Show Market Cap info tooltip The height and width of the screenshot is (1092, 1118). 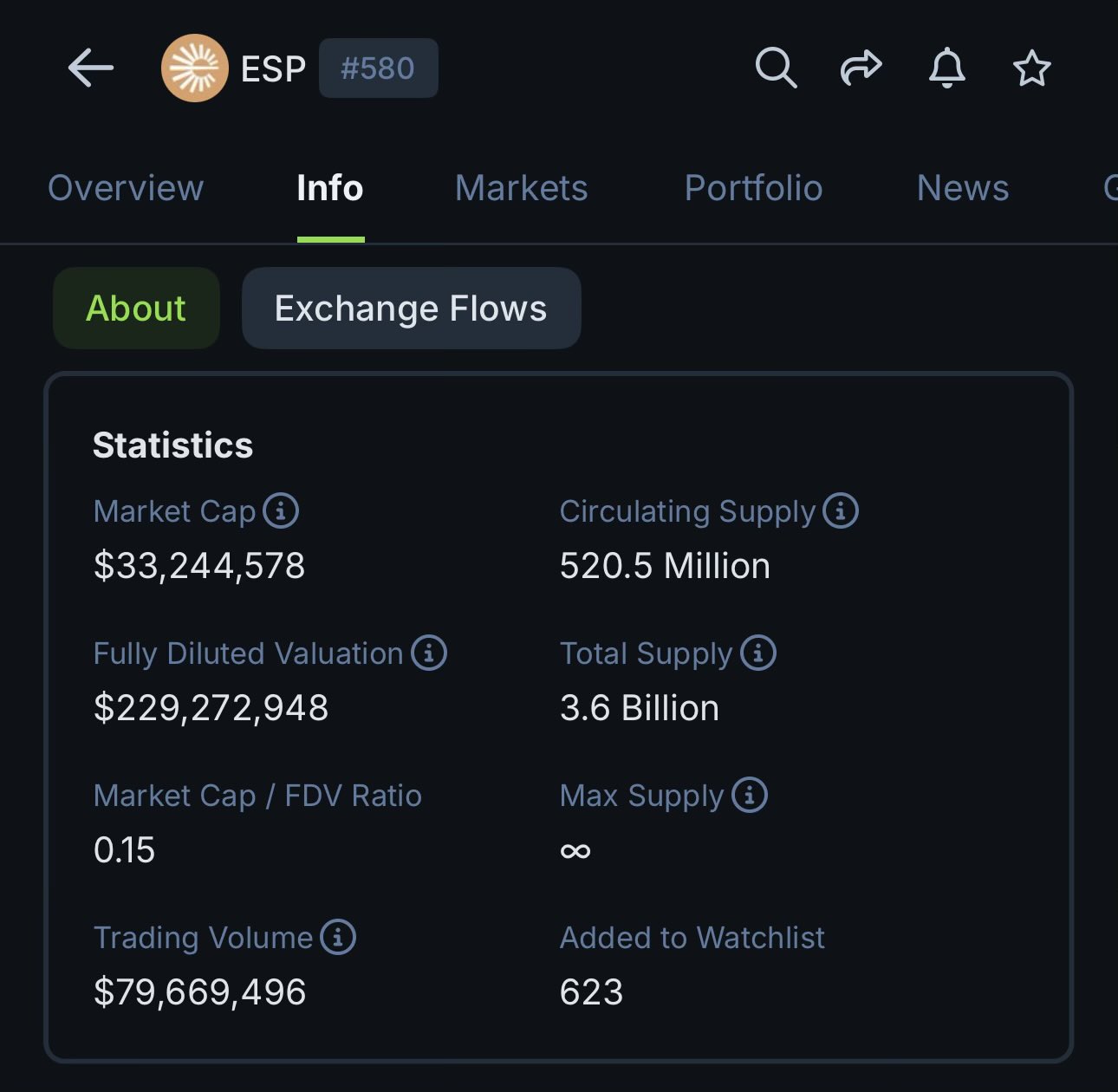281,510
